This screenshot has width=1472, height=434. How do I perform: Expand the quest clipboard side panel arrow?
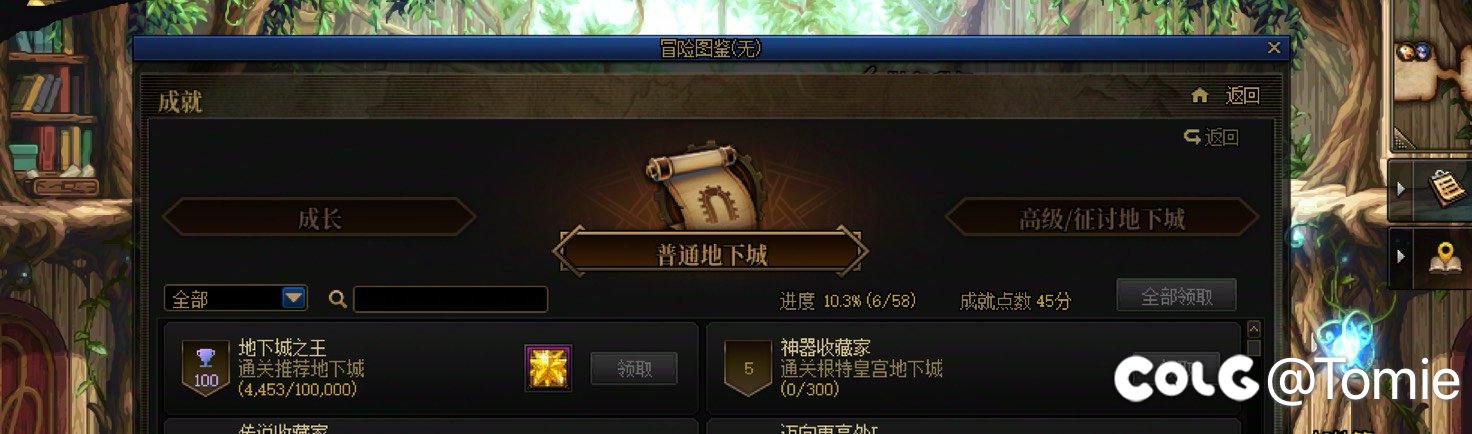[x=1400, y=188]
